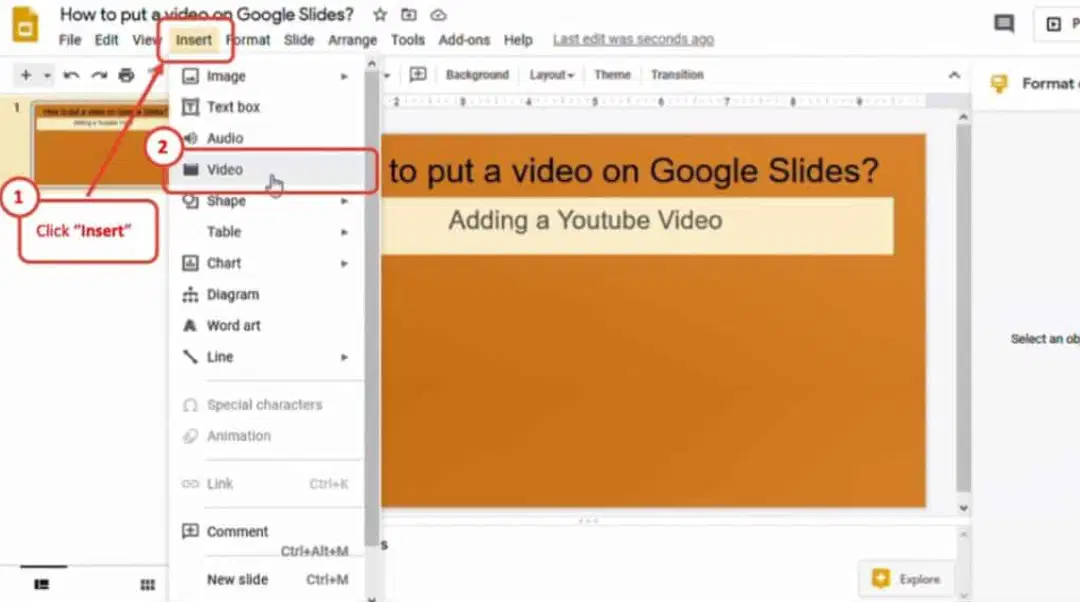Open comment history icon at top right
This screenshot has height=602, width=1080.
point(1004,24)
